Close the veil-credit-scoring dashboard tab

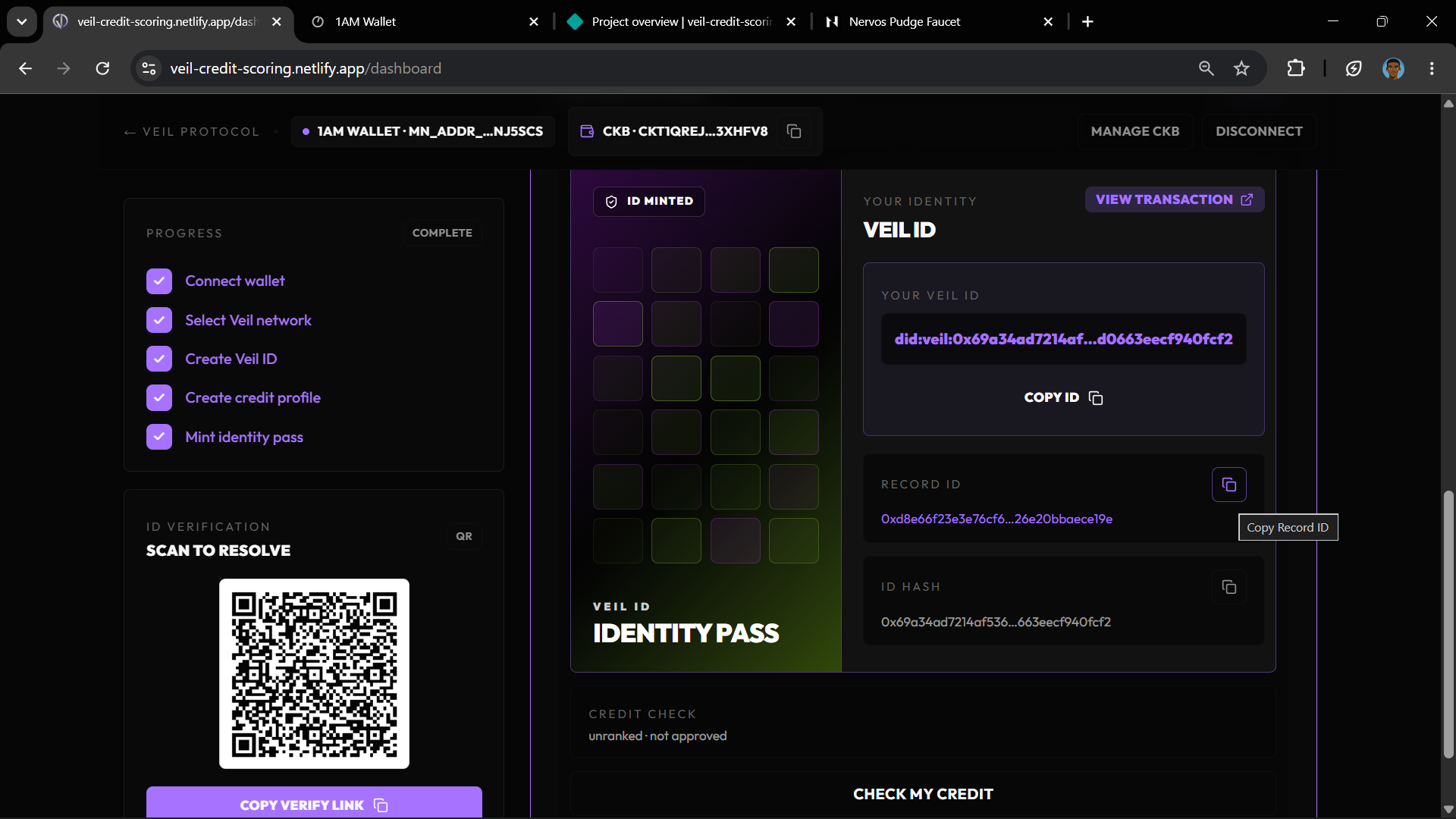point(277,22)
